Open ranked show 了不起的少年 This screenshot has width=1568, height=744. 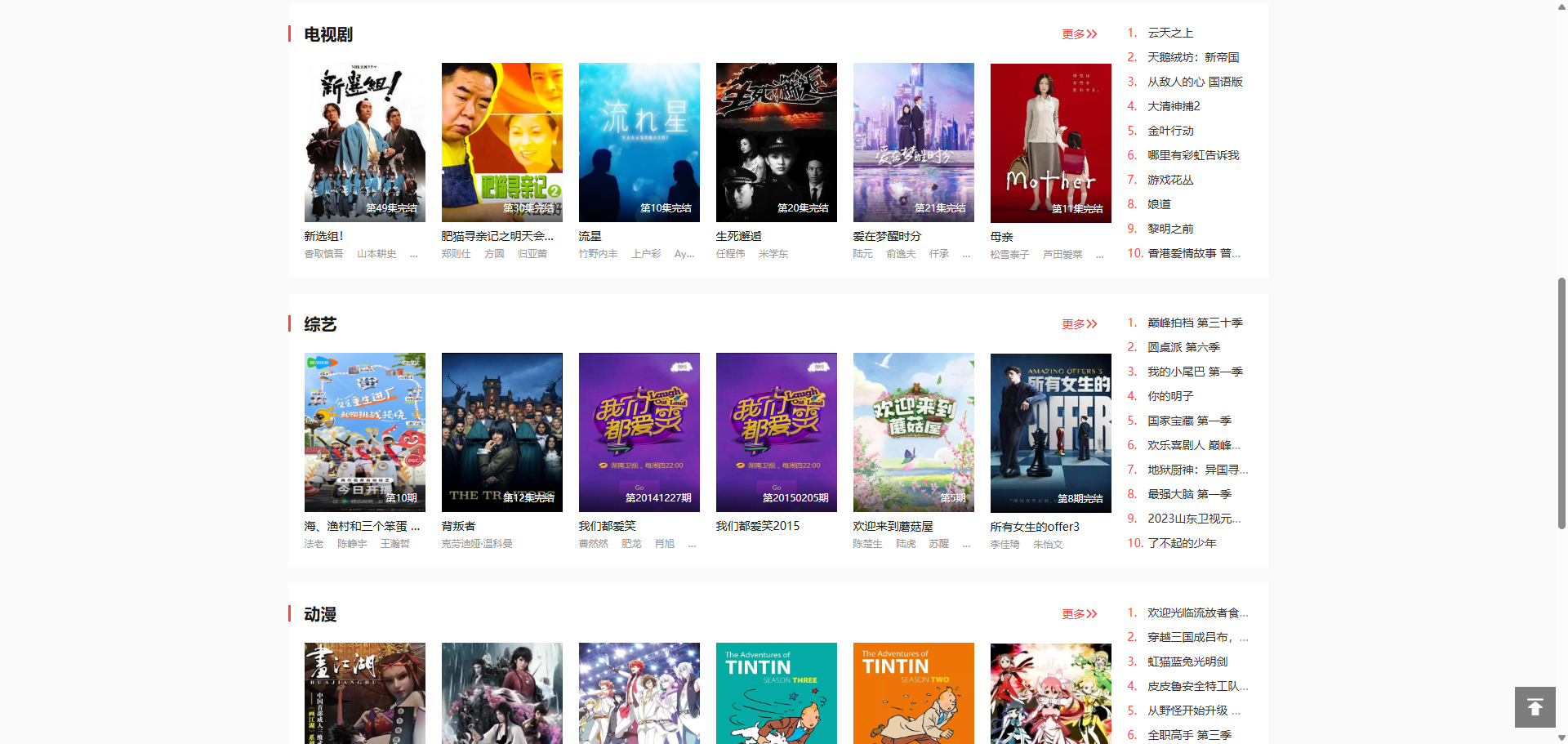point(1182,543)
